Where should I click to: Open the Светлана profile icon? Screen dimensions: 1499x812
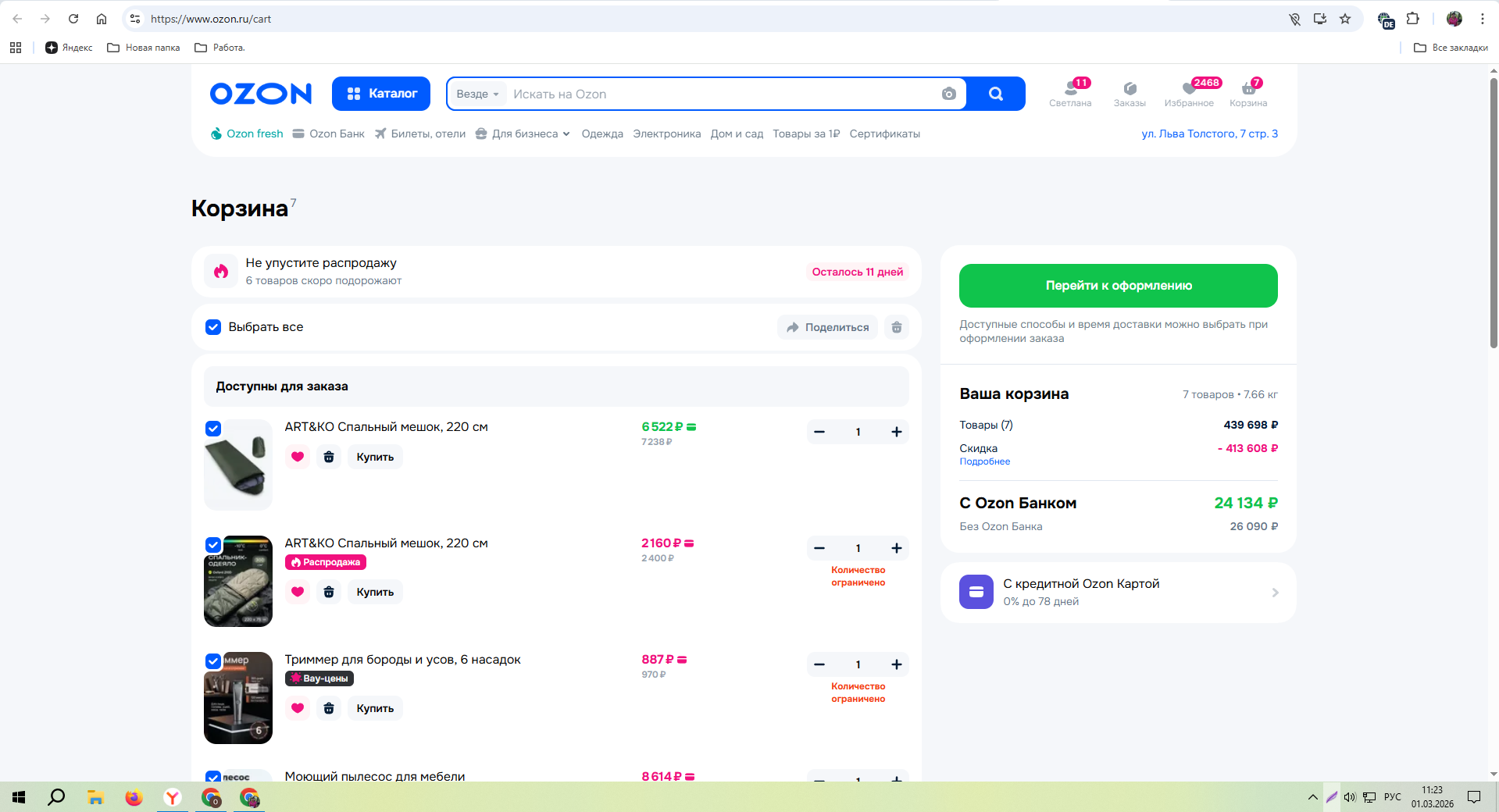(1070, 94)
